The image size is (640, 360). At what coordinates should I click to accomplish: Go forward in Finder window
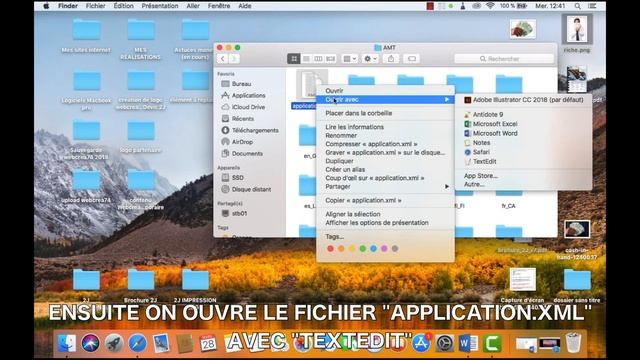click(234, 59)
